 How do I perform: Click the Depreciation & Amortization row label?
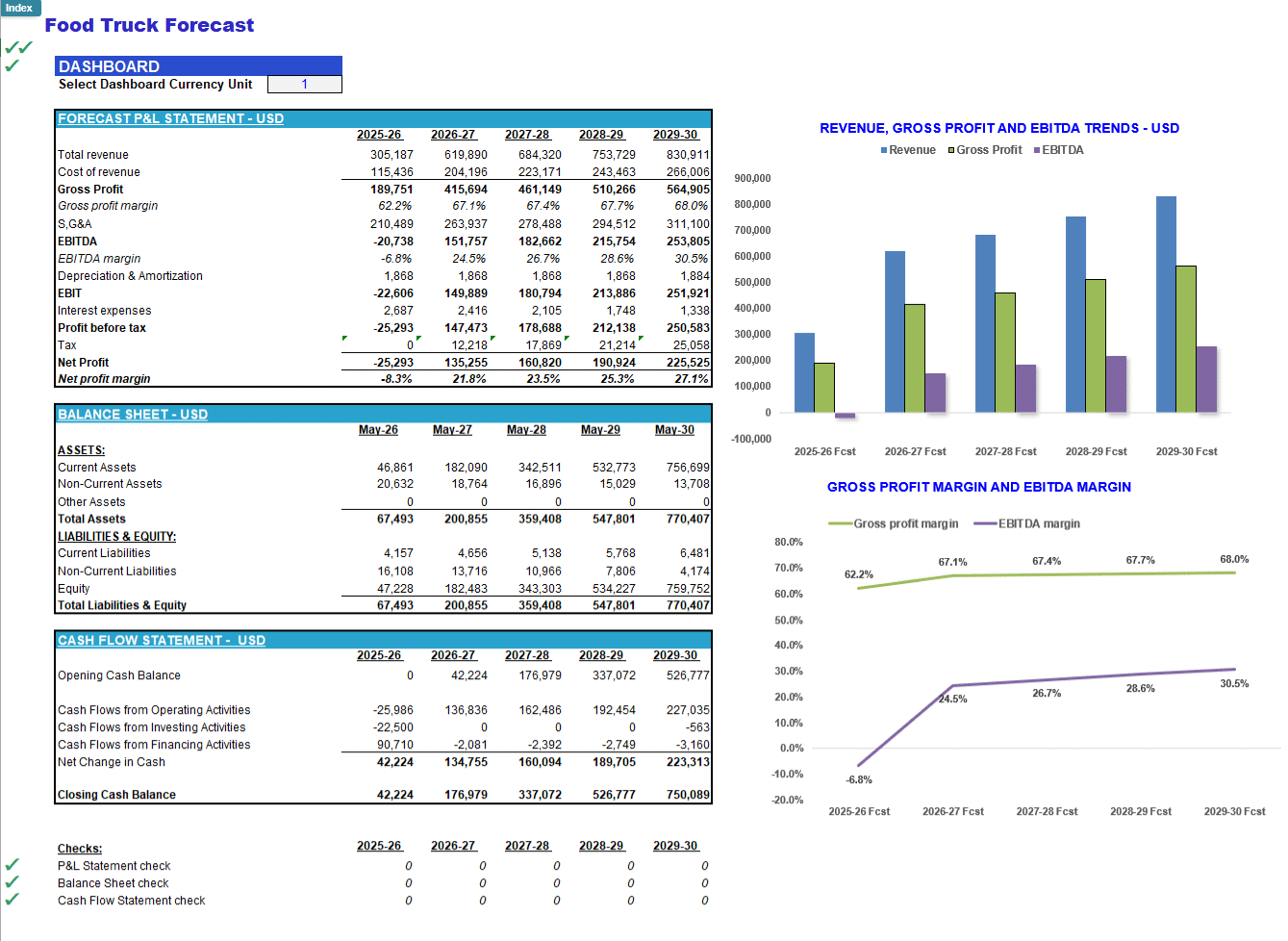(x=130, y=275)
